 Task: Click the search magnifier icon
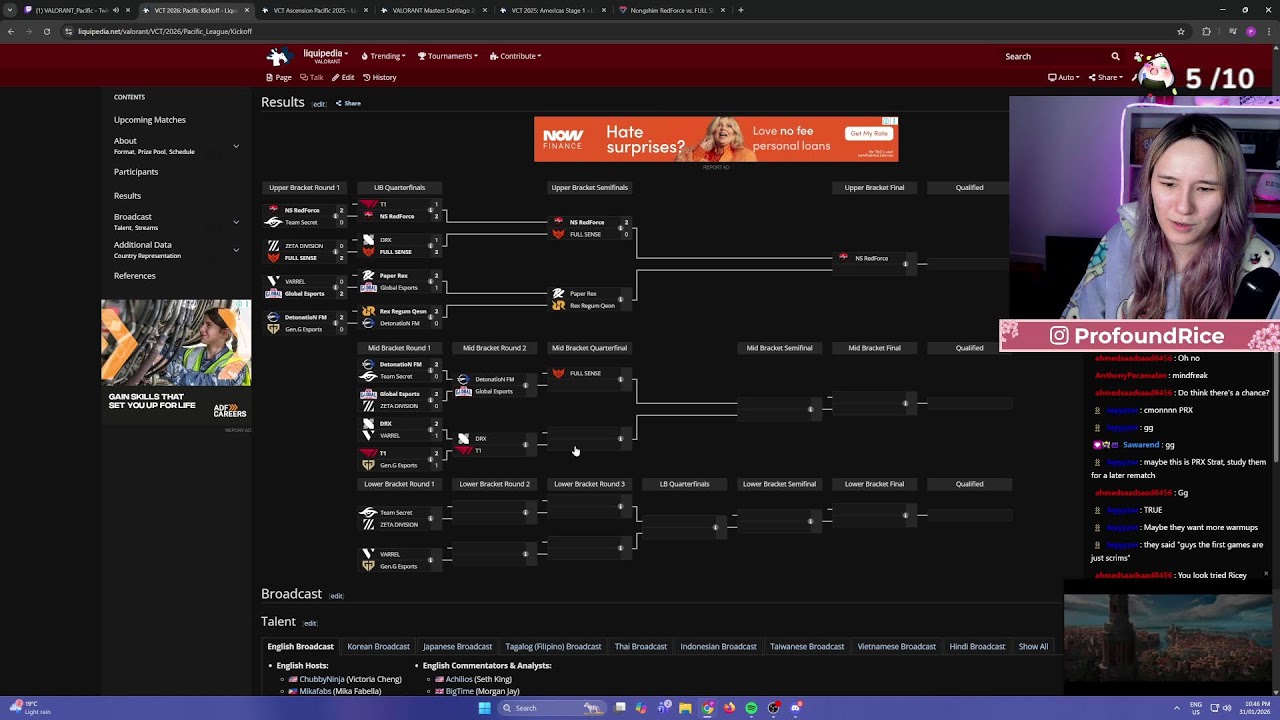[1115, 56]
